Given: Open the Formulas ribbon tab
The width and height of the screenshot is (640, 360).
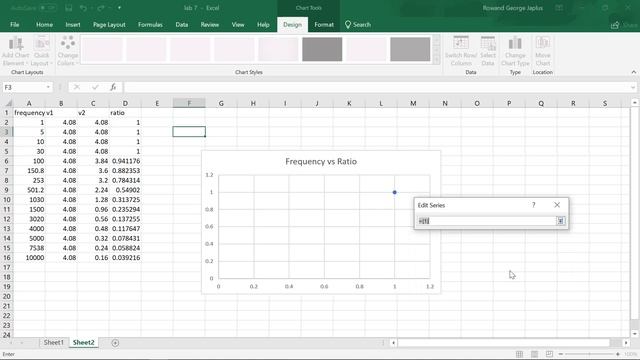Looking at the screenshot, I should [150, 24].
